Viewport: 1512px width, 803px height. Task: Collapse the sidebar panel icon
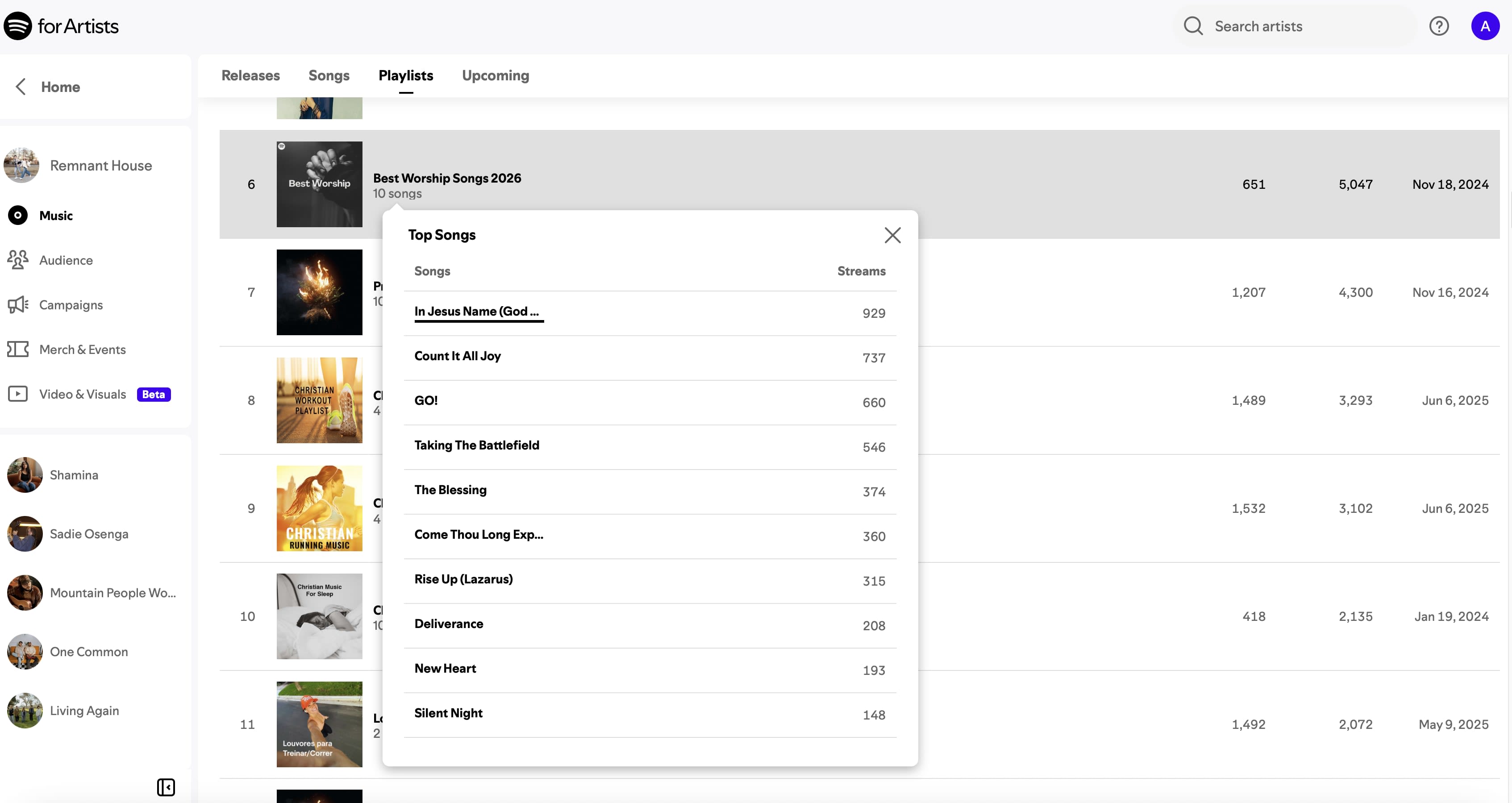[x=166, y=786]
